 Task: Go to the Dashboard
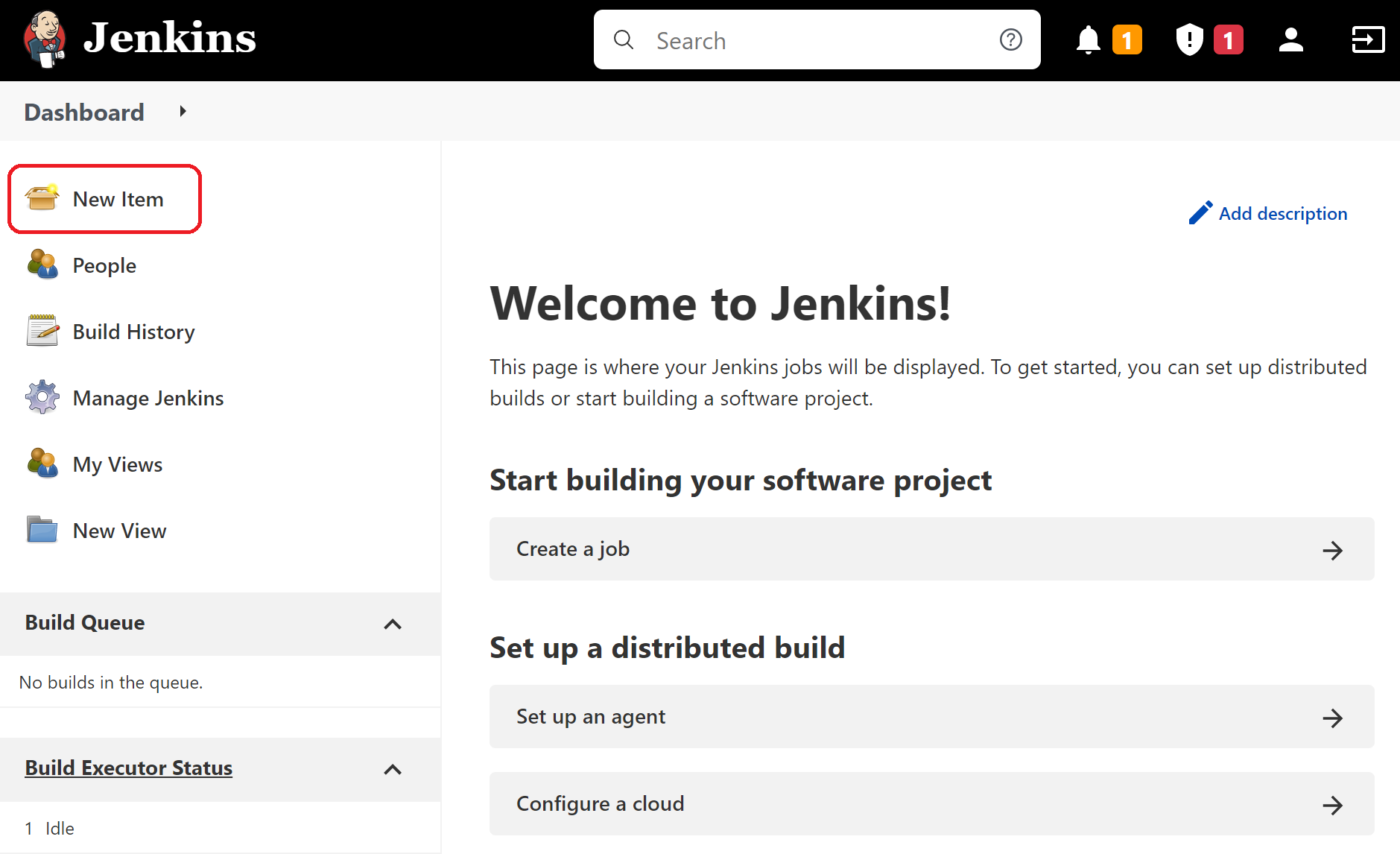point(83,112)
